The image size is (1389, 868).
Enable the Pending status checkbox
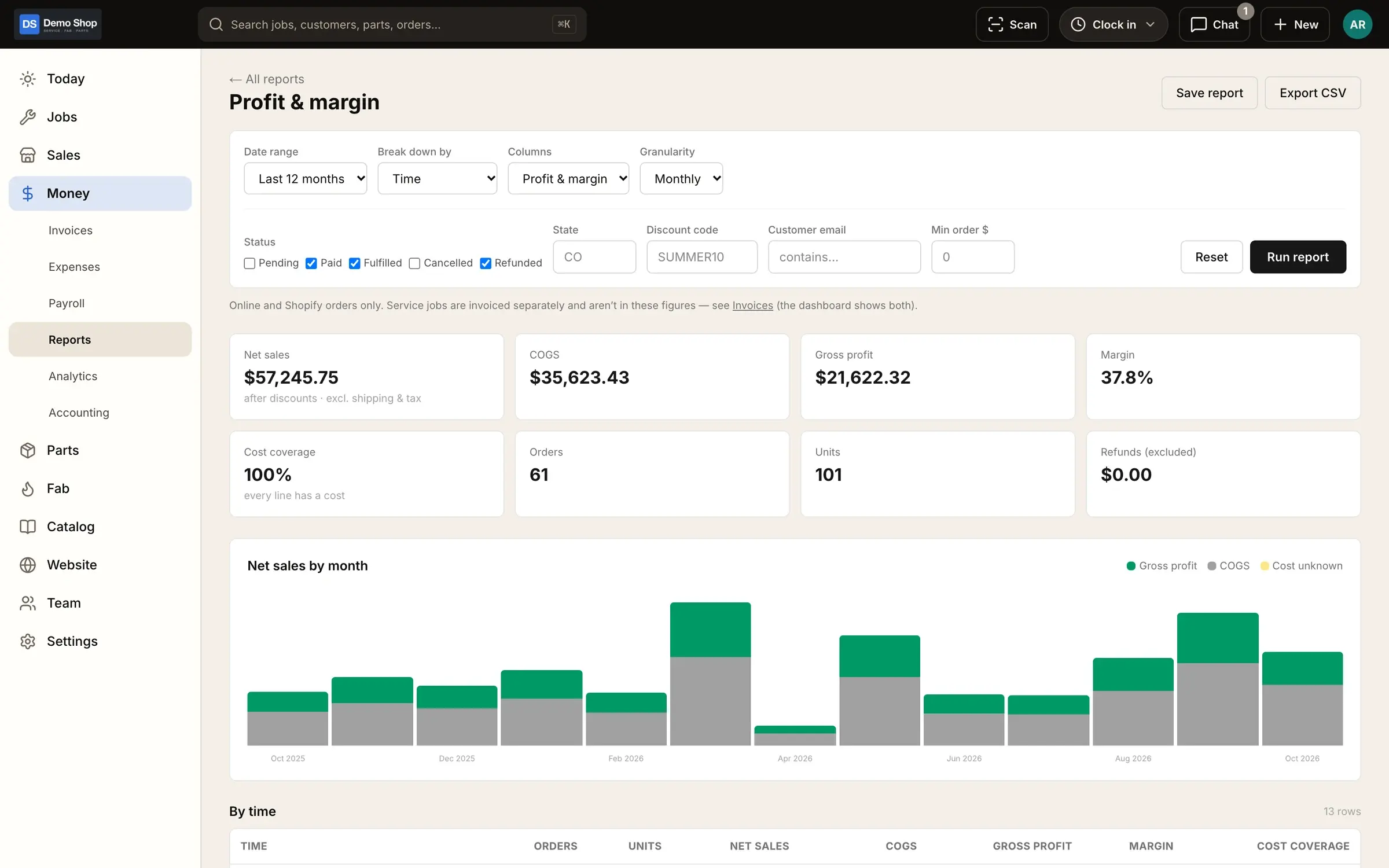(x=249, y=263)
